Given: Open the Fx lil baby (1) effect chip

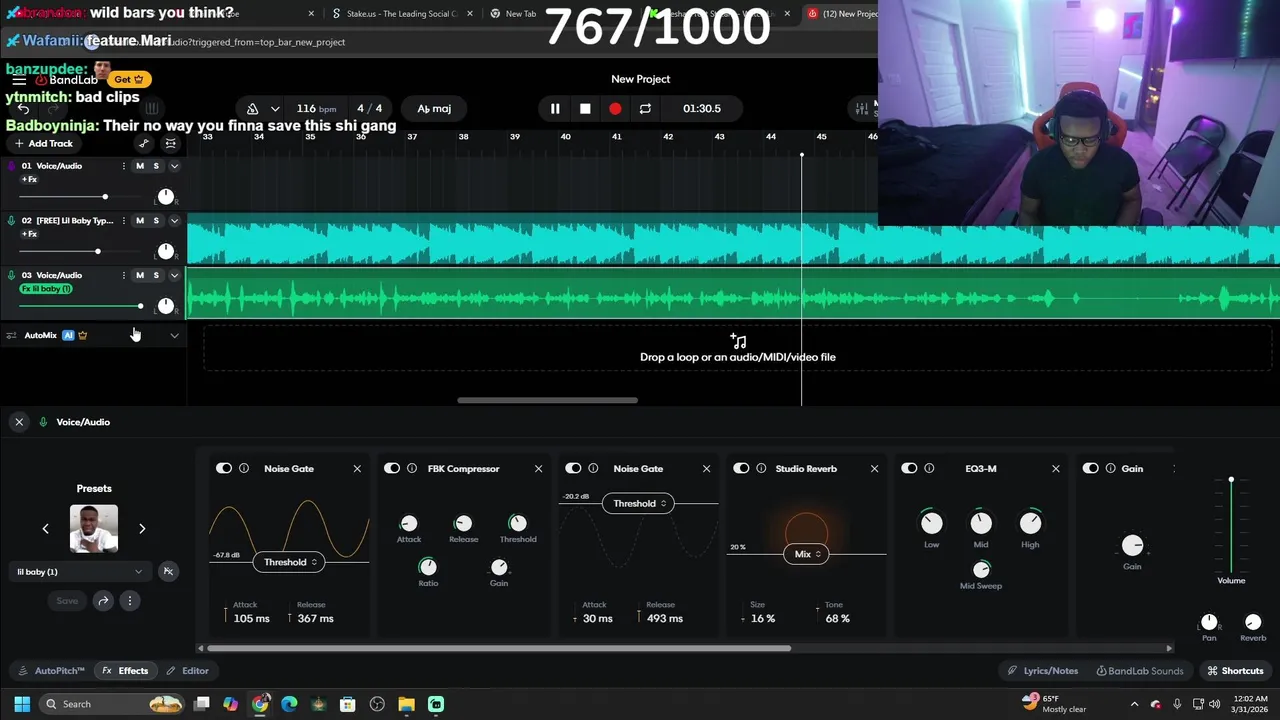Looking at the screenshot, I should point(46,289).
